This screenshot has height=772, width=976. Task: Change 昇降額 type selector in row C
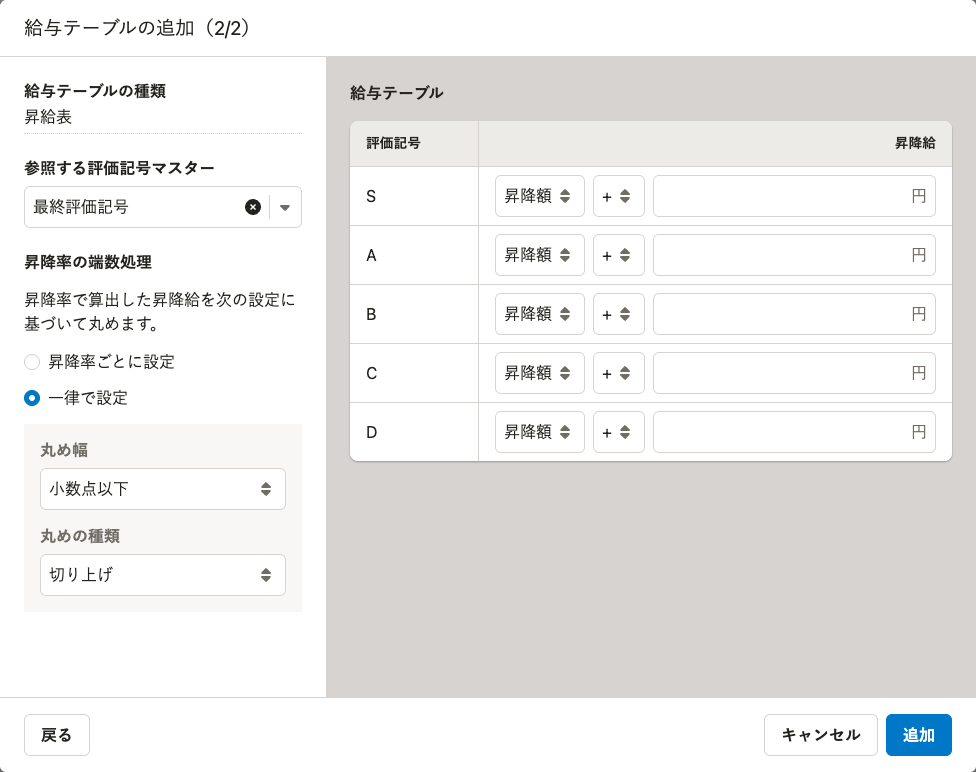pyautogui.click(x=539, y=373)
